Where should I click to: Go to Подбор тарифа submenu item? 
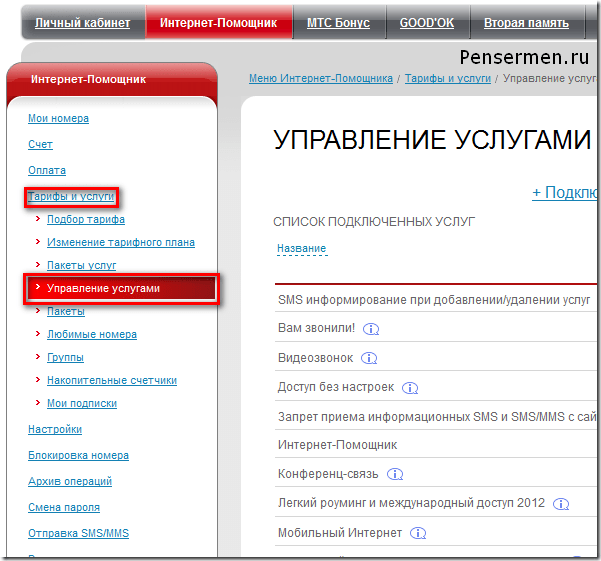86,219
